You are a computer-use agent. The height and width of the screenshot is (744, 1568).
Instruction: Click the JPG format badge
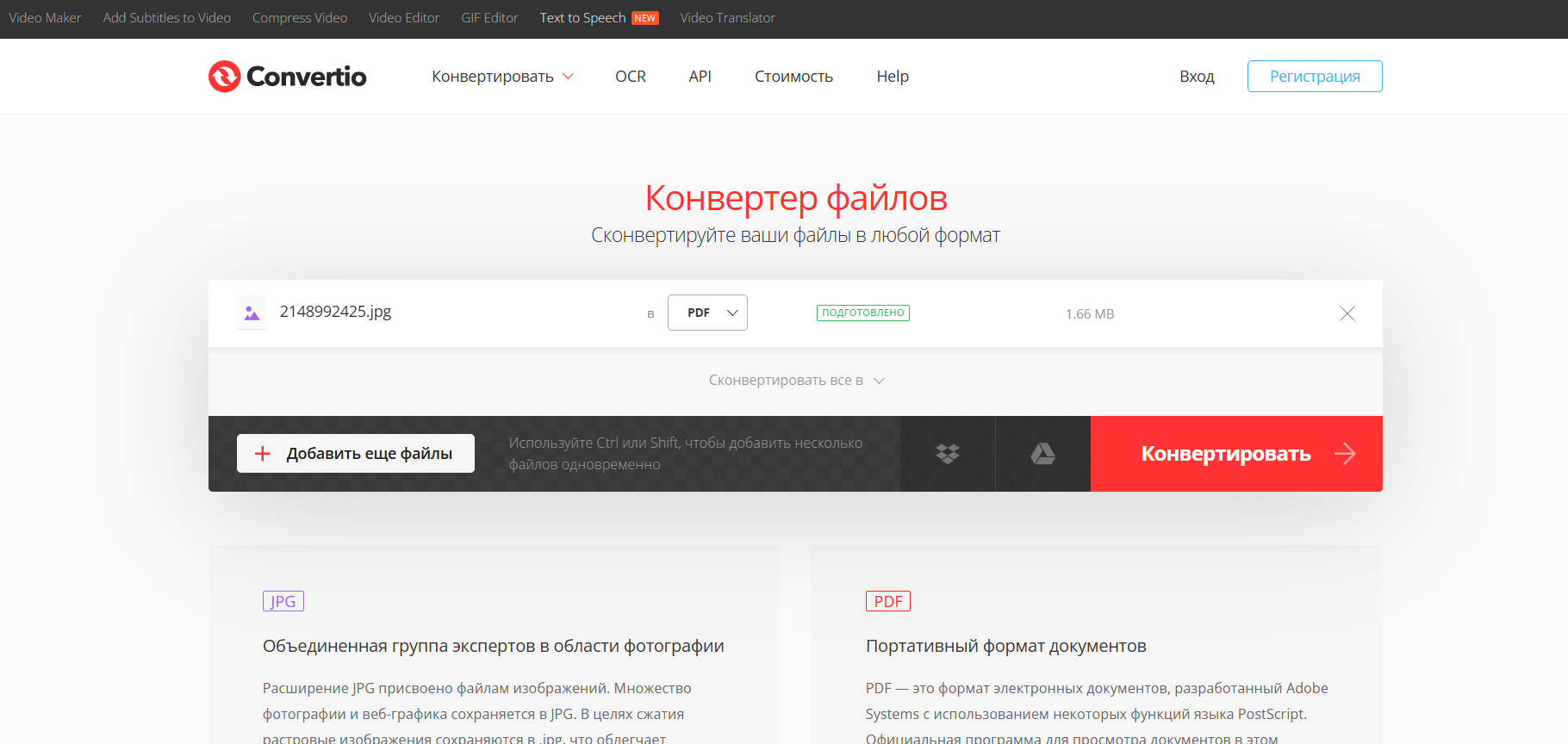click(283, 601)
